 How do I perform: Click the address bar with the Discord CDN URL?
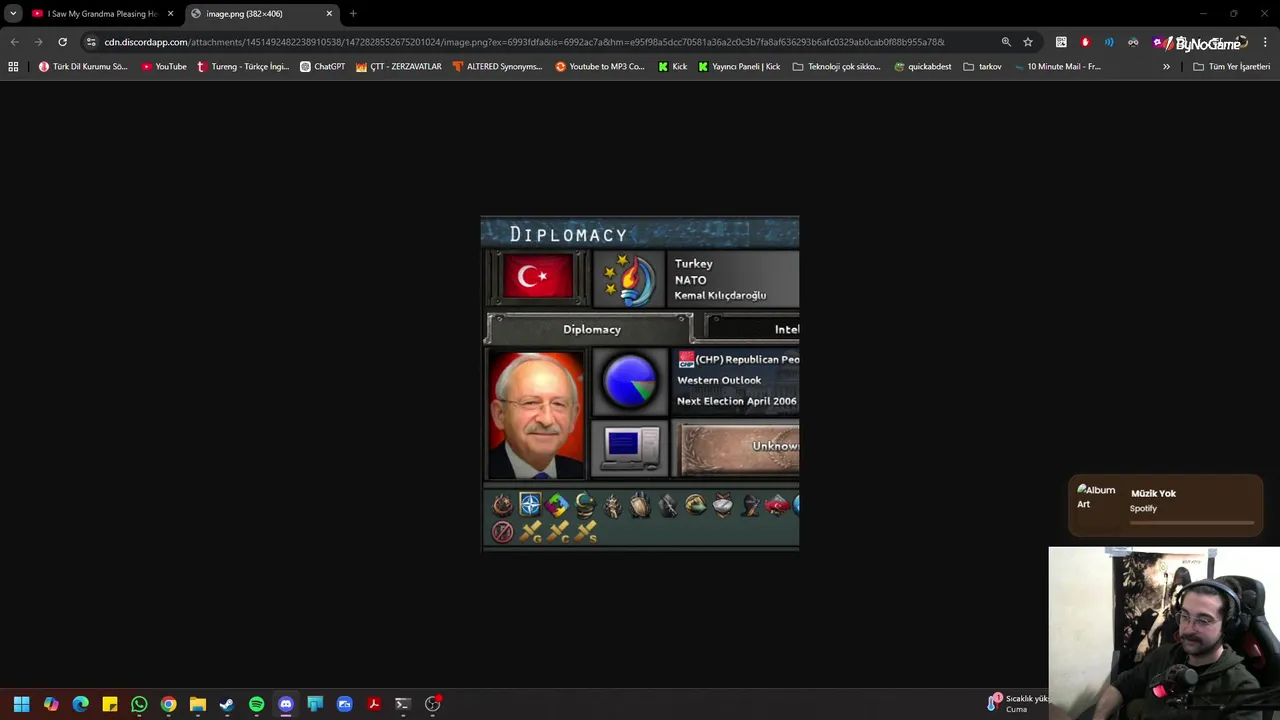(524, 42)
